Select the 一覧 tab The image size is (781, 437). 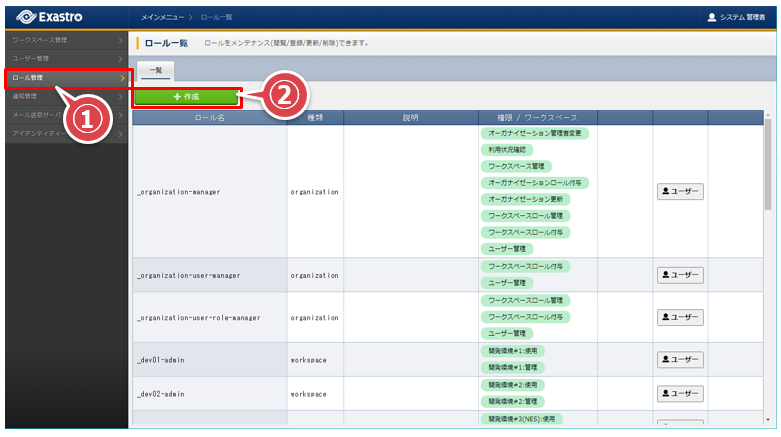(156, 71)
